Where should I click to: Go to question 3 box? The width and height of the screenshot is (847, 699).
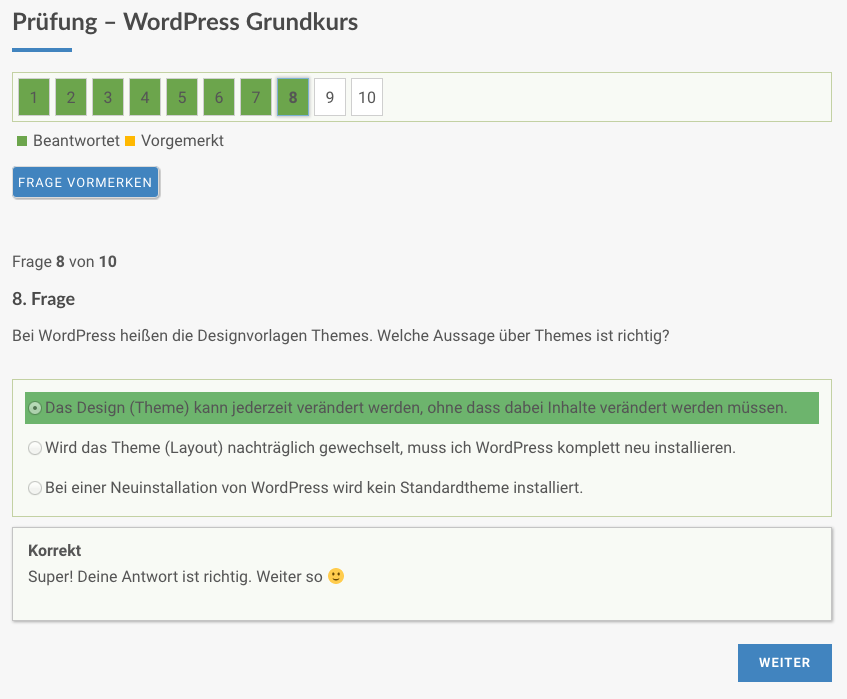tap(108, 97)
